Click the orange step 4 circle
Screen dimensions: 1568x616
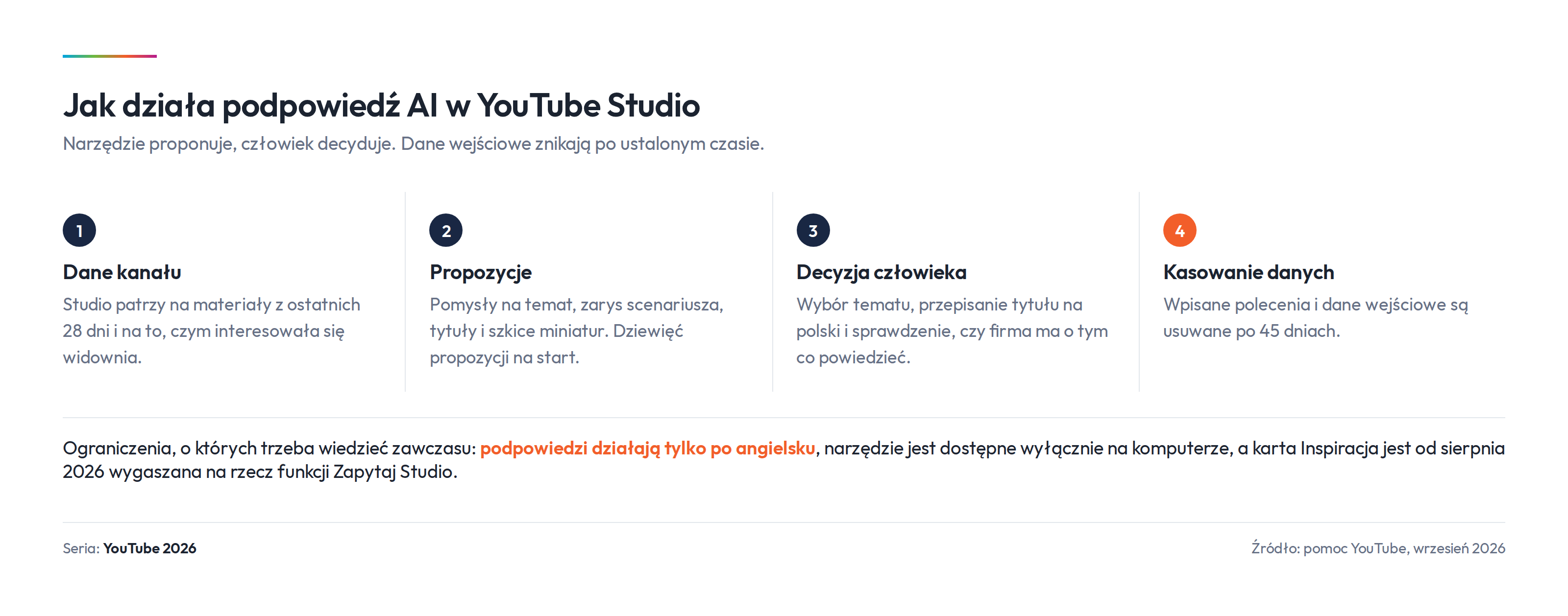1179,231
